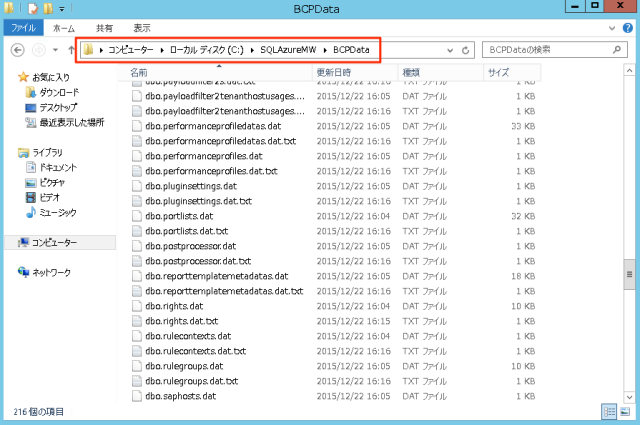
Task: Select file dbo.postprocessor.dat
Action: pyautogui.click(x=191, y=246)
